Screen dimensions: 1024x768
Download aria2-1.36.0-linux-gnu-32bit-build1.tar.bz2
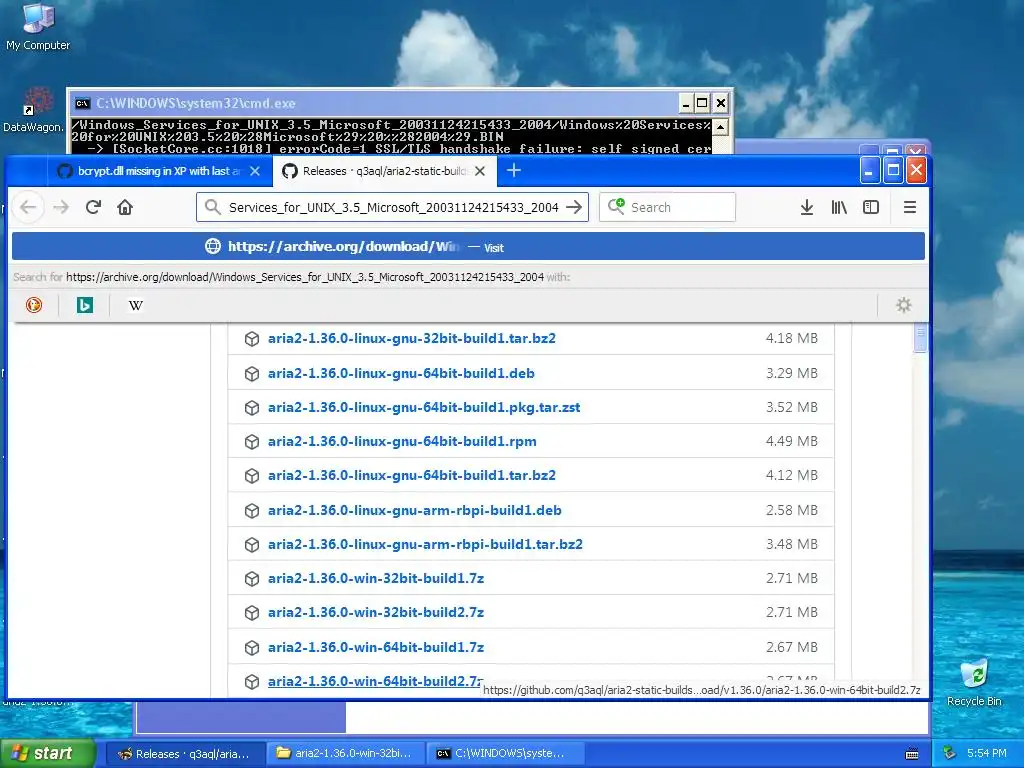click(x=411, y=338)
